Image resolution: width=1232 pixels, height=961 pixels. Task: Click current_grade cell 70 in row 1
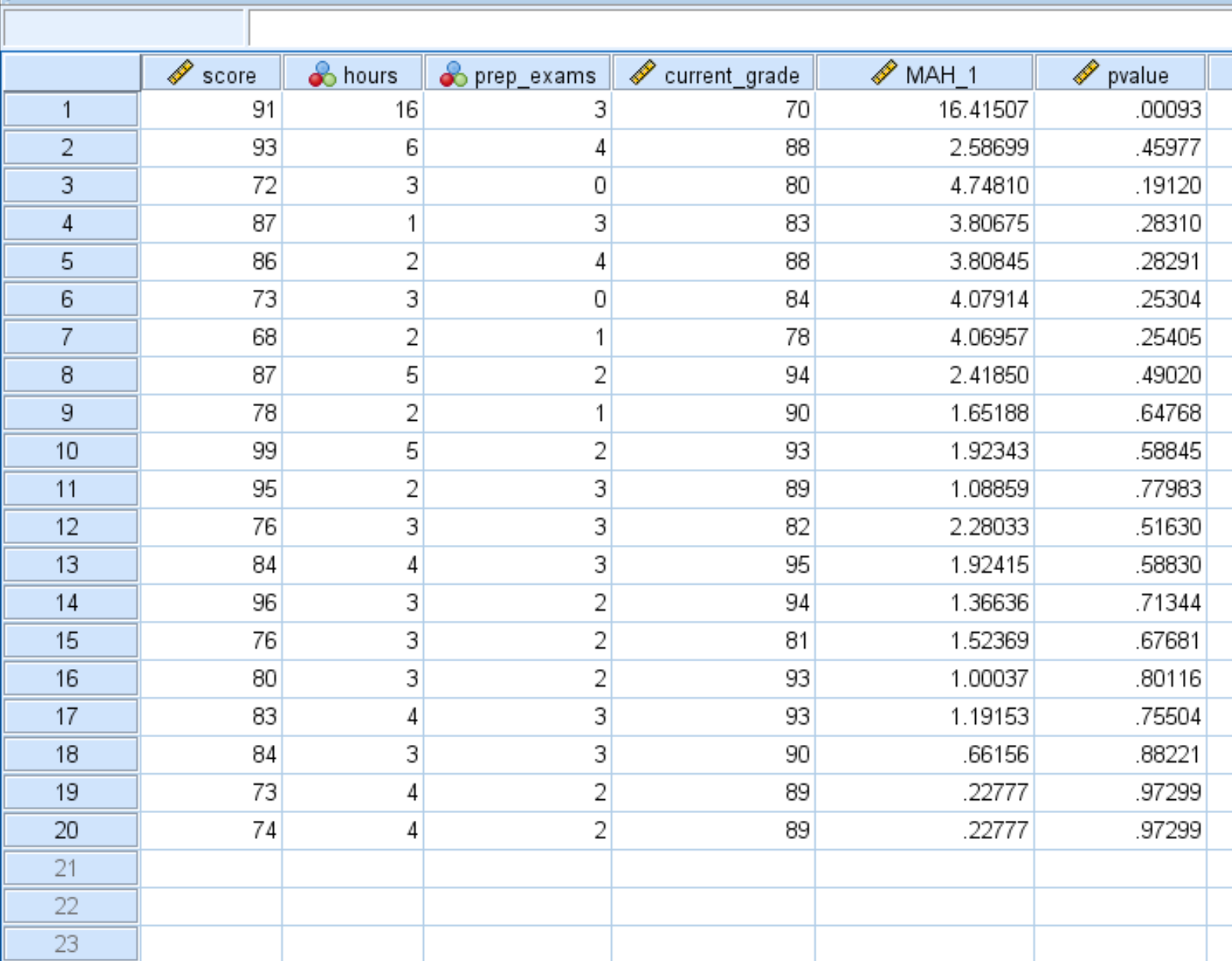pos(714,110)
